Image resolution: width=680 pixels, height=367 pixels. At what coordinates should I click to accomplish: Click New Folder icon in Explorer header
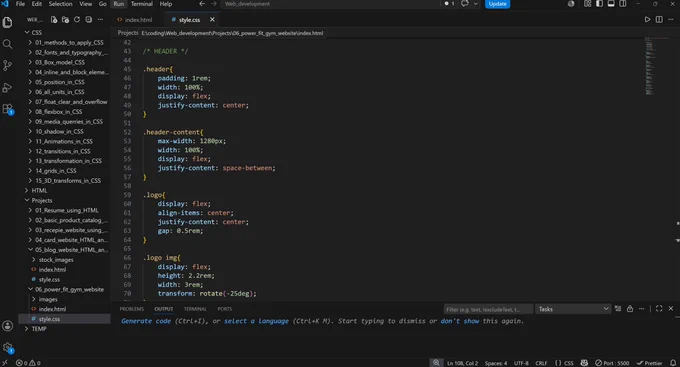point(65,20)
